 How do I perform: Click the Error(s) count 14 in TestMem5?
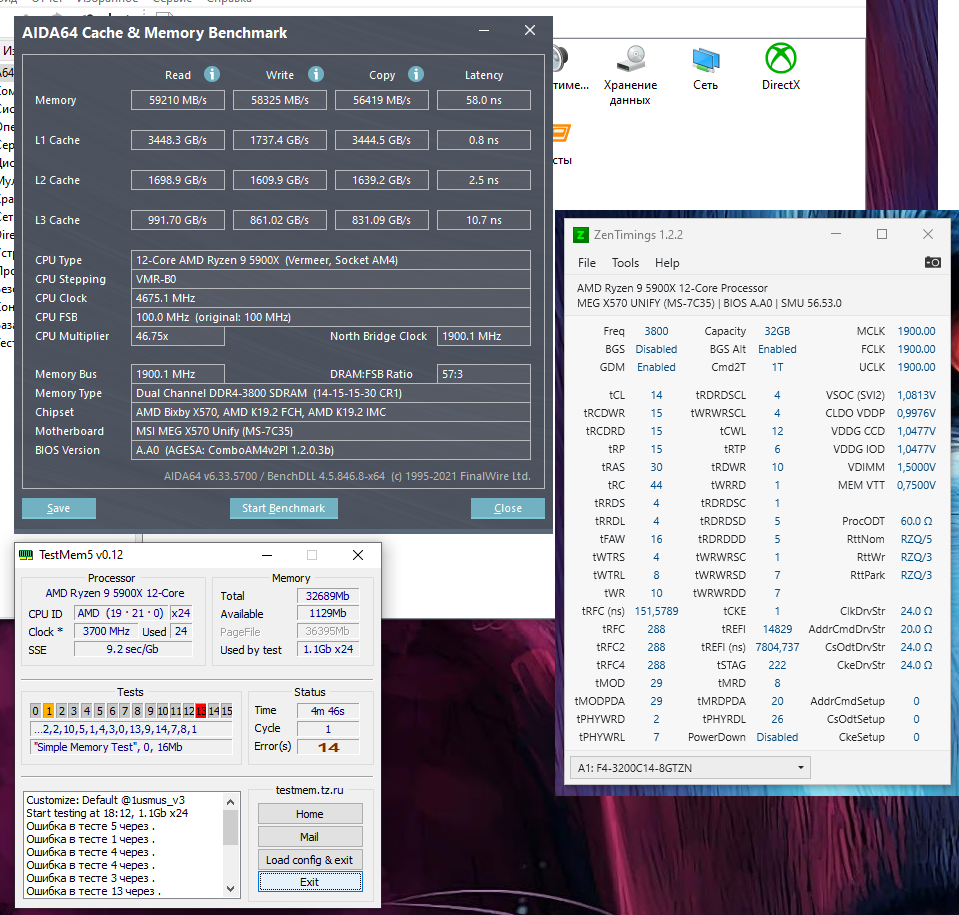click(328, 747)
